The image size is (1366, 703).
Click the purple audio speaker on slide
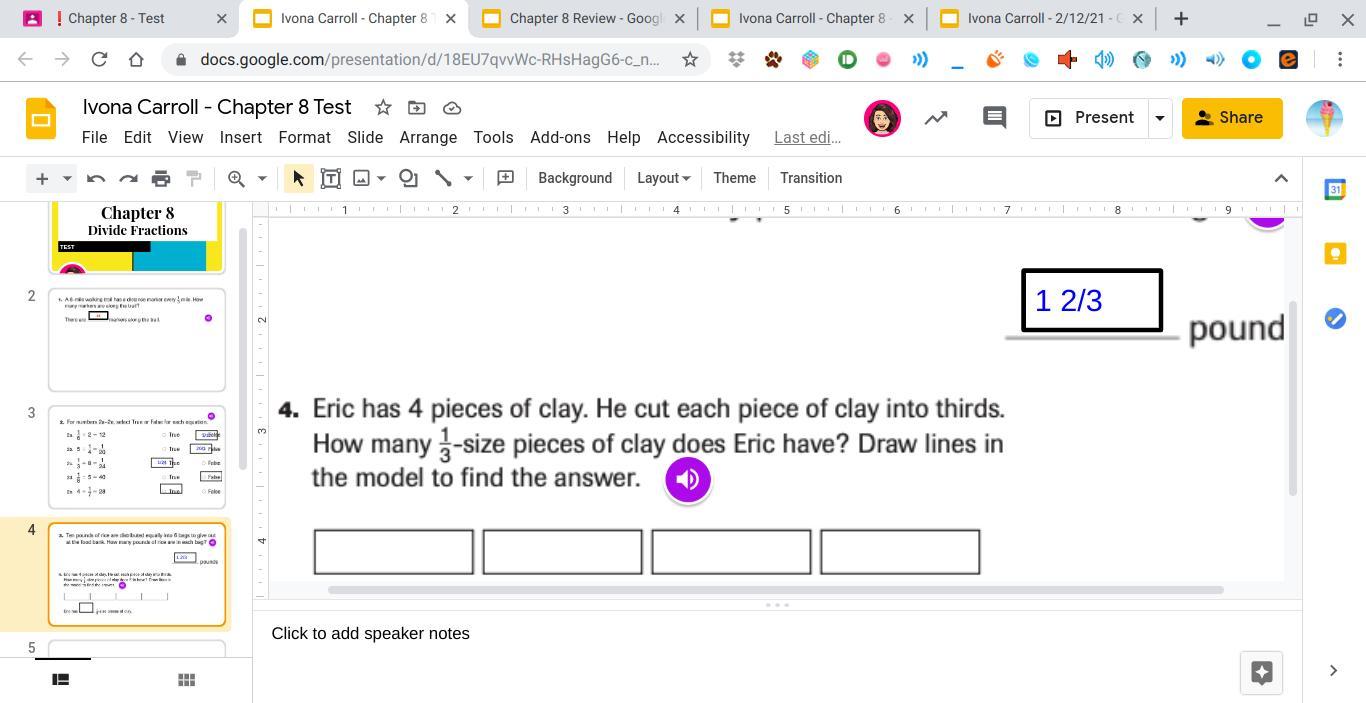pyautogui.click(x=688, y=479)
